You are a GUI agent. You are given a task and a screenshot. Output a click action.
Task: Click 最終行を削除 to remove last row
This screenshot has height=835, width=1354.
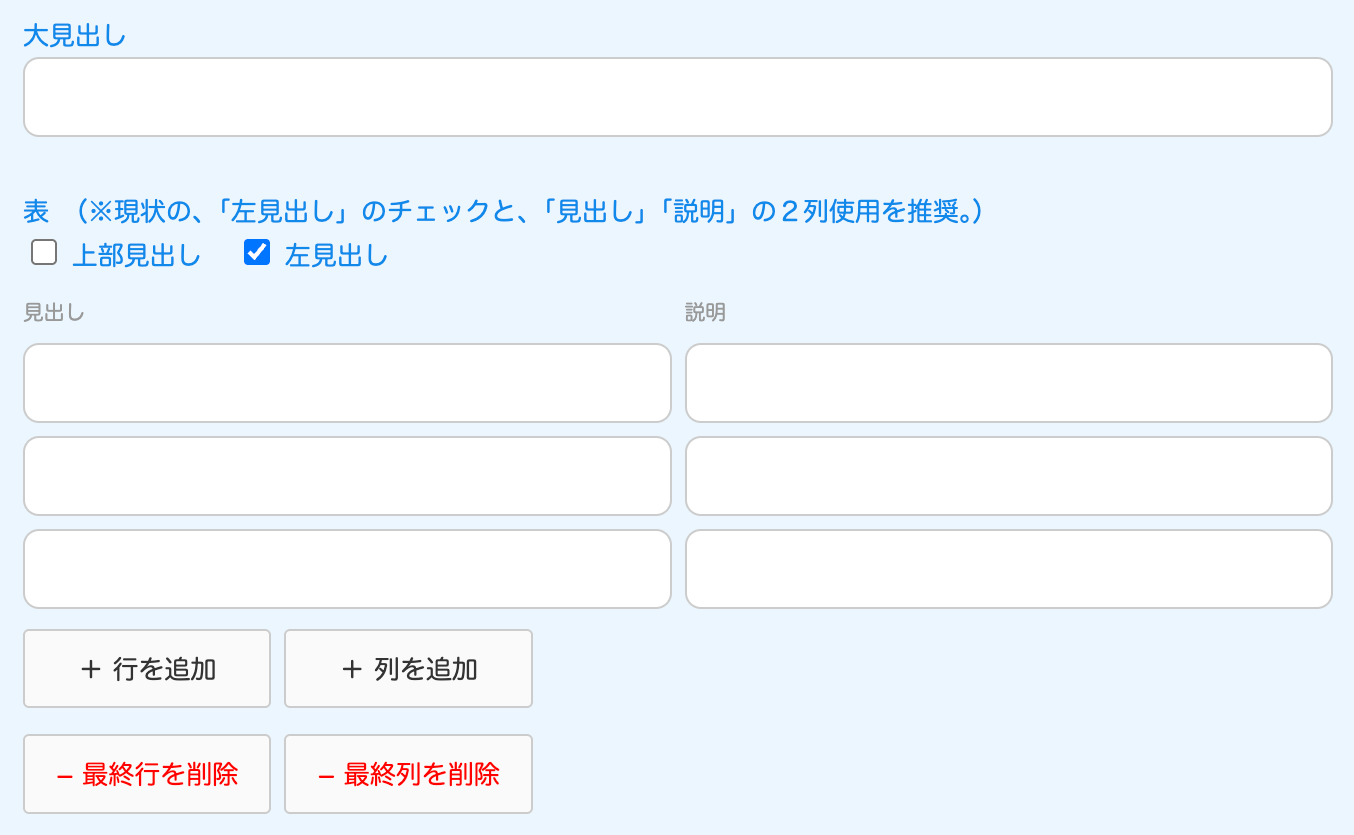tap(147, 774)
